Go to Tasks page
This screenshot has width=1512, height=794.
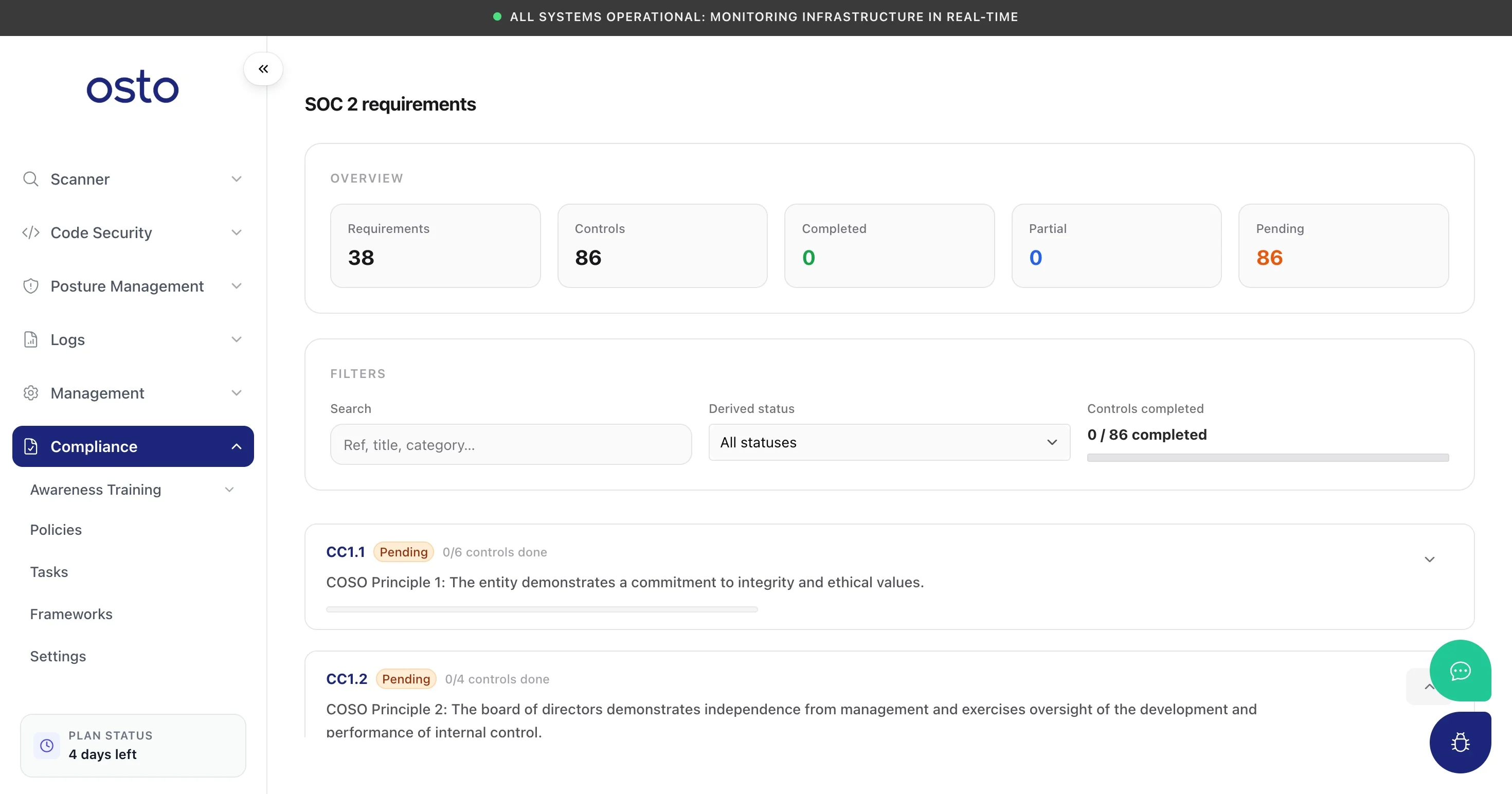coord(49,571)
